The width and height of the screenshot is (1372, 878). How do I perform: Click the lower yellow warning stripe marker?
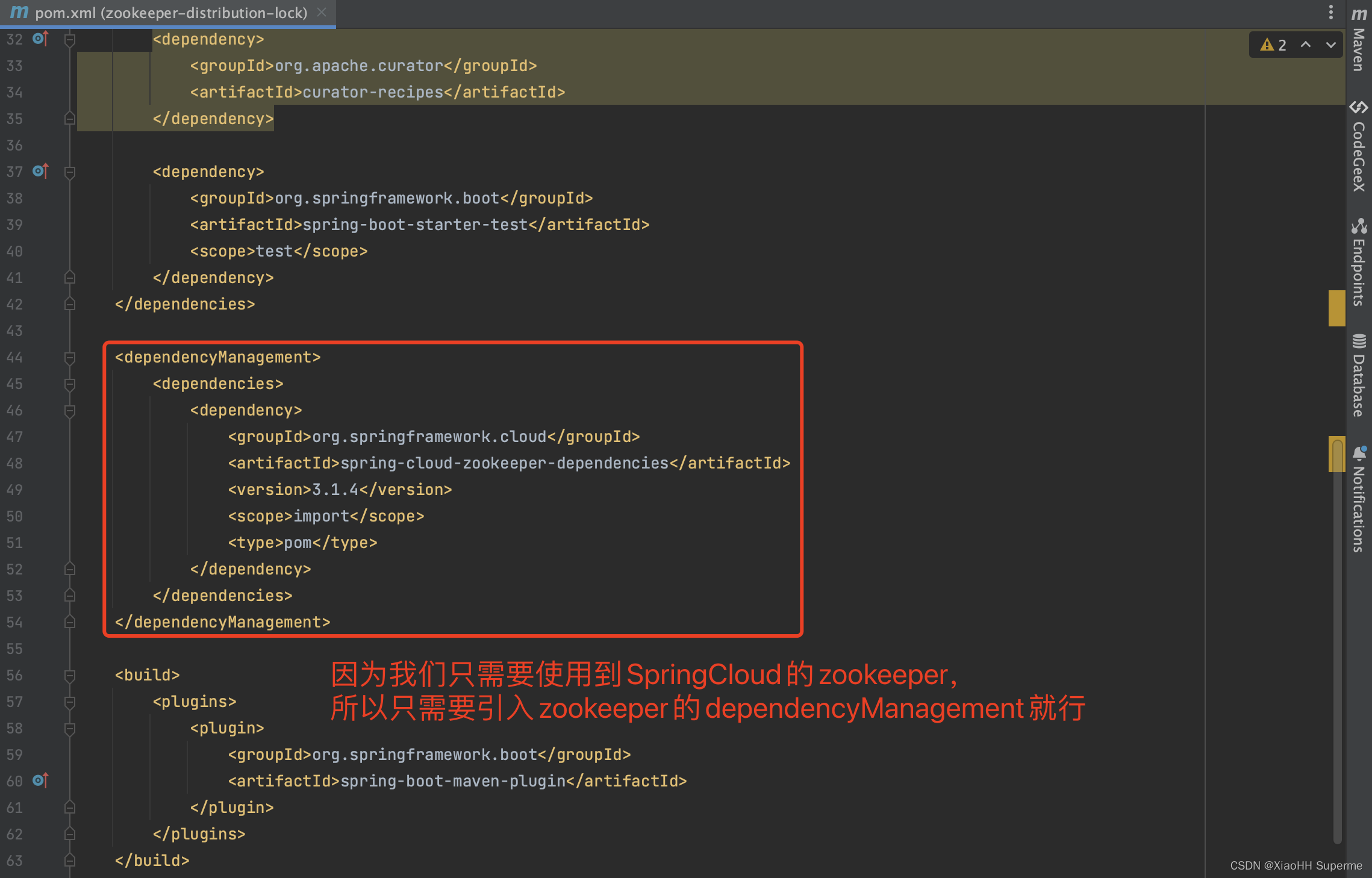tap(1336, 453)
